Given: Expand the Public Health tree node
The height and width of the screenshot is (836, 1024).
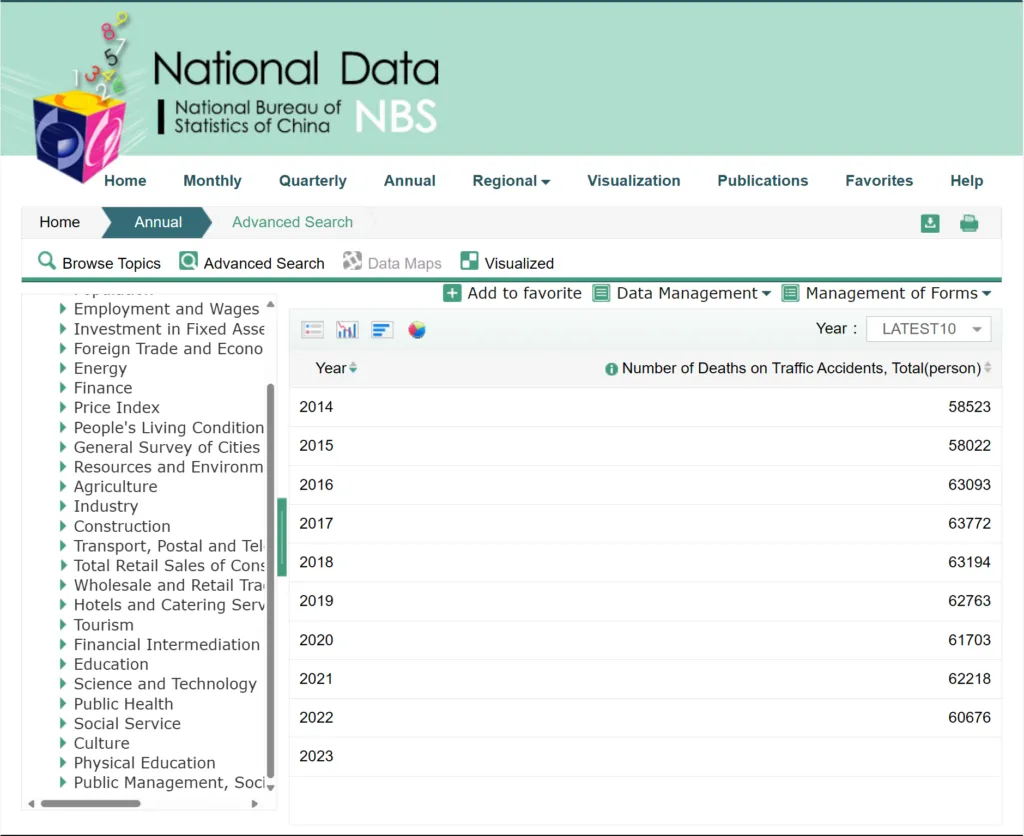Looking at the screenshot, I should 64,704.
